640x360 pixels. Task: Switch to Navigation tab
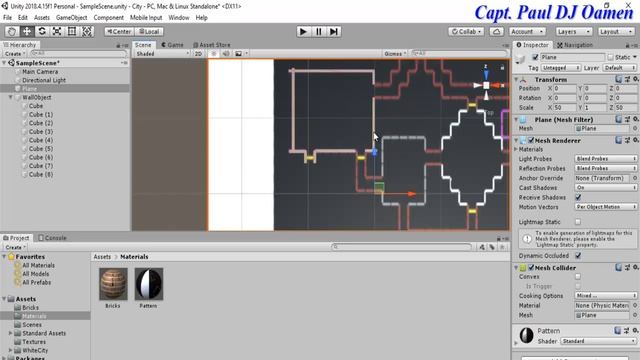click(x=575, y=45)
